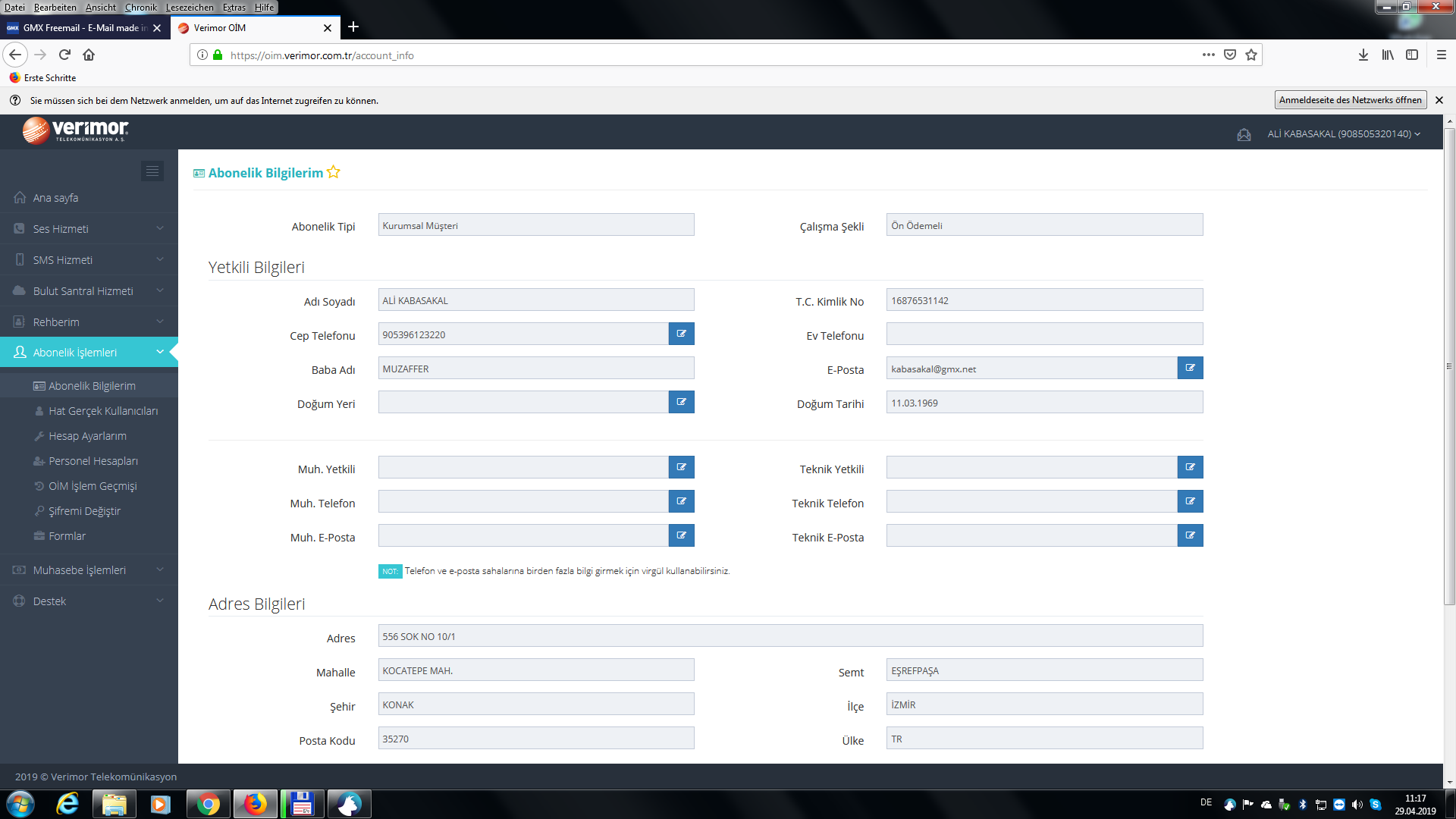Open Erste Schritte bookmark
1456x819 pixels.
(42, 77)
